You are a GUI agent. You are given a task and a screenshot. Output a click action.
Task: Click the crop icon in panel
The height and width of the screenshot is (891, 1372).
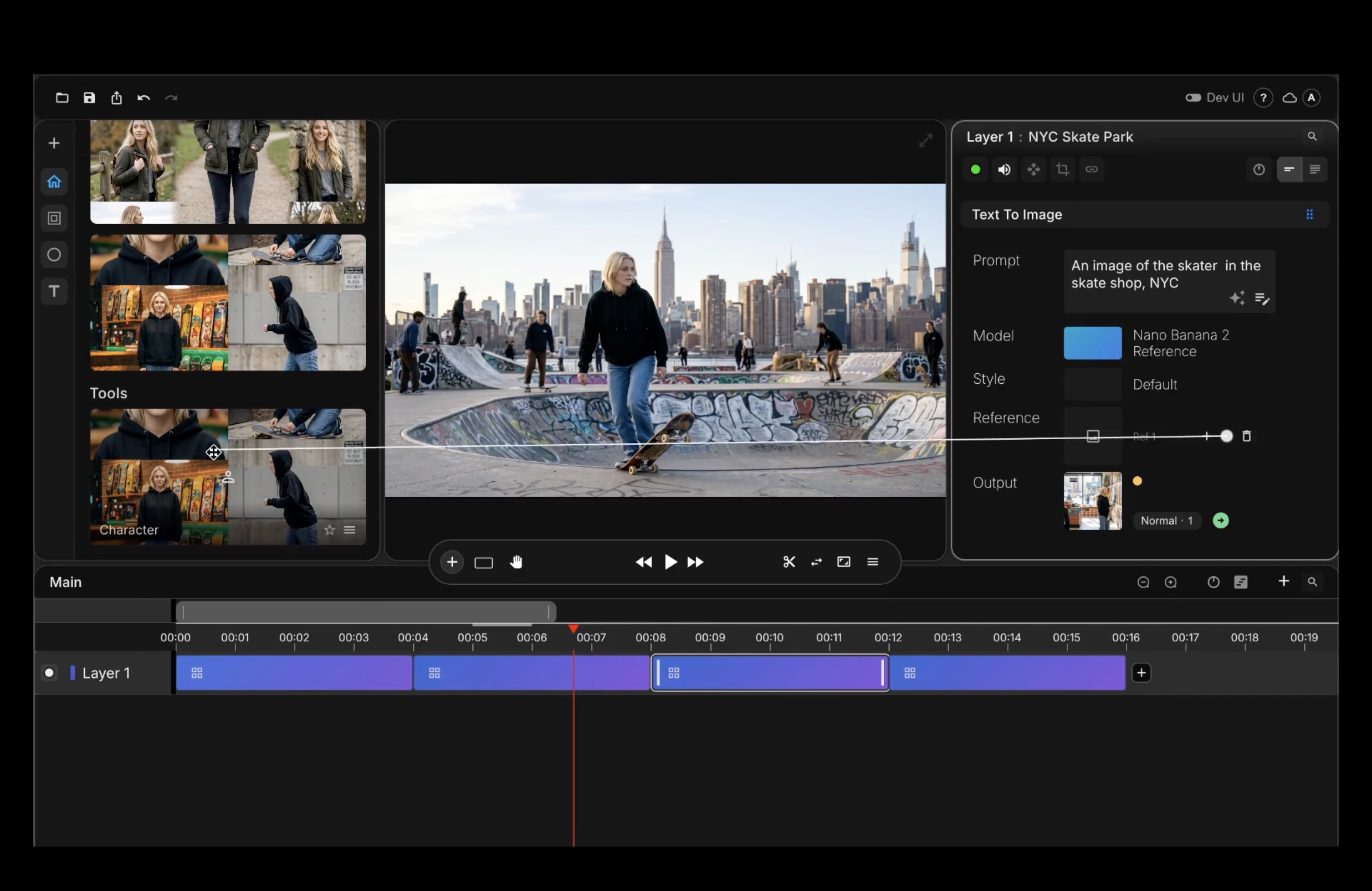click(x=1063, y=169)
